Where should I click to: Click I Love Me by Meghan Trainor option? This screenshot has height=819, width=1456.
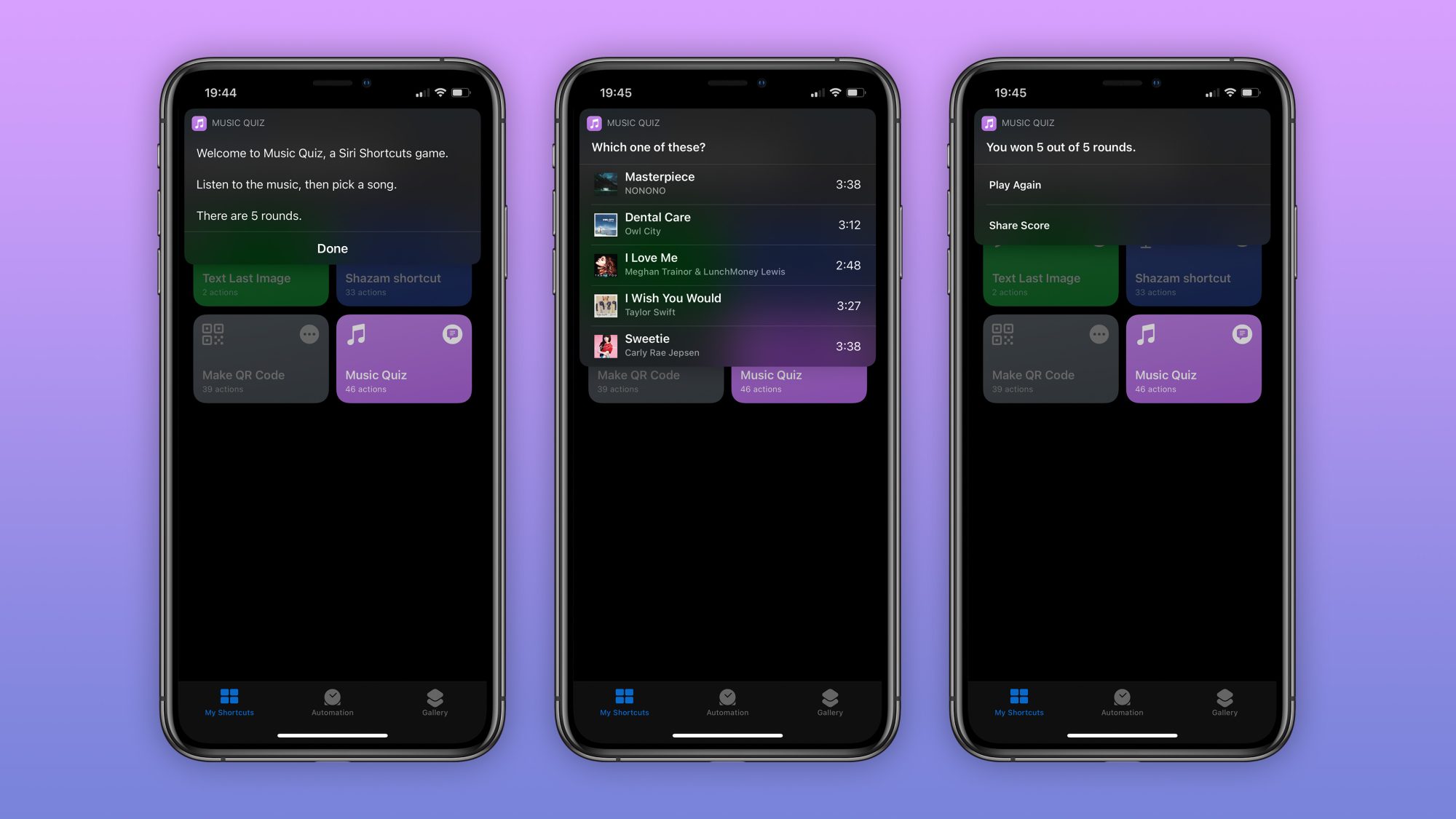727,264
